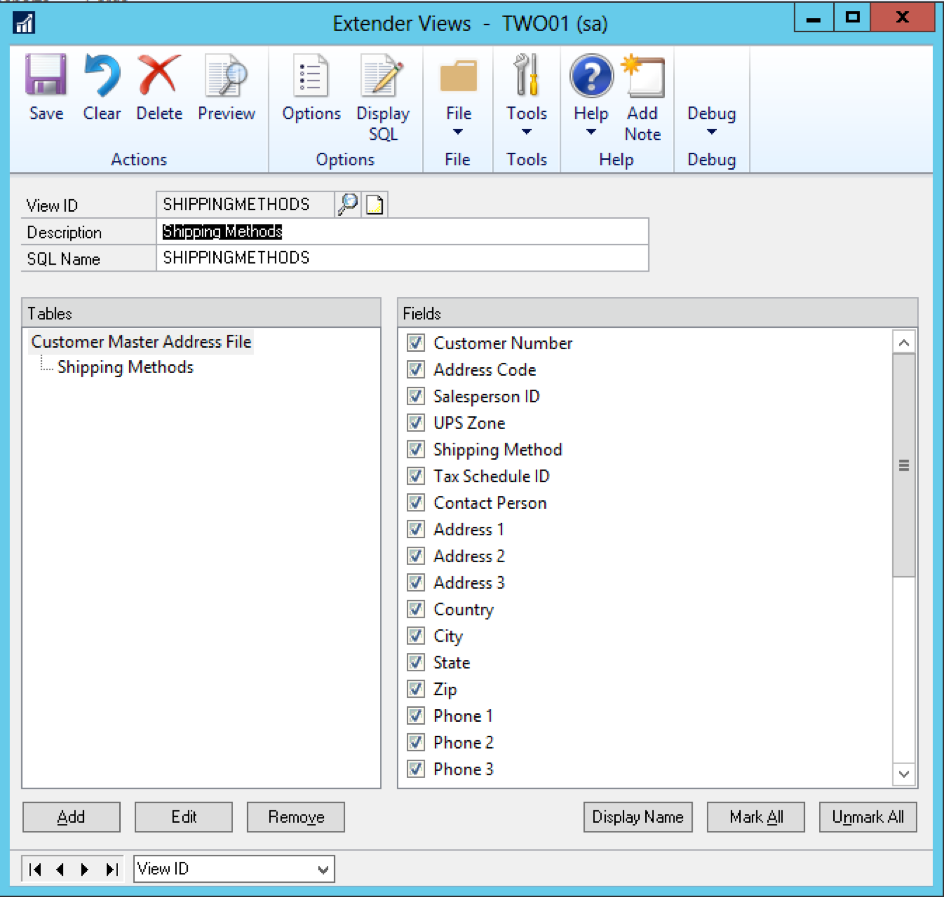Click the Add table button
This screenshot has width=944, height=897.
(71, 817)
